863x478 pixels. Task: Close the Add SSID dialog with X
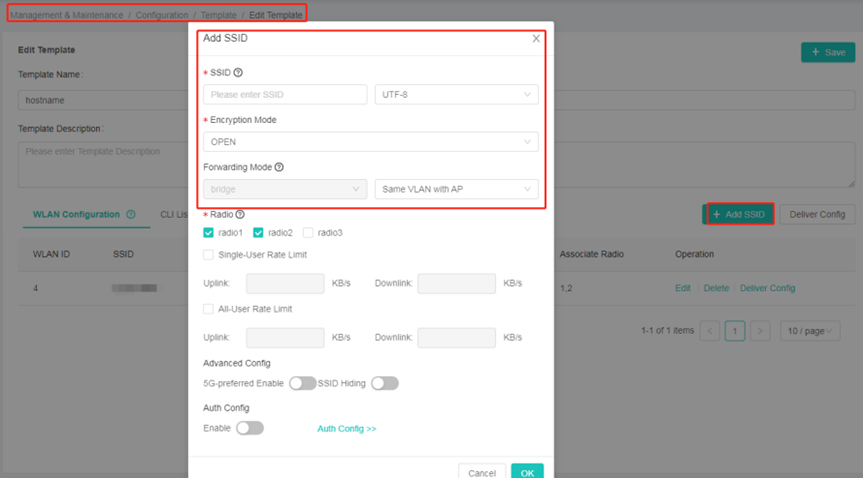[x=536, y=39]
